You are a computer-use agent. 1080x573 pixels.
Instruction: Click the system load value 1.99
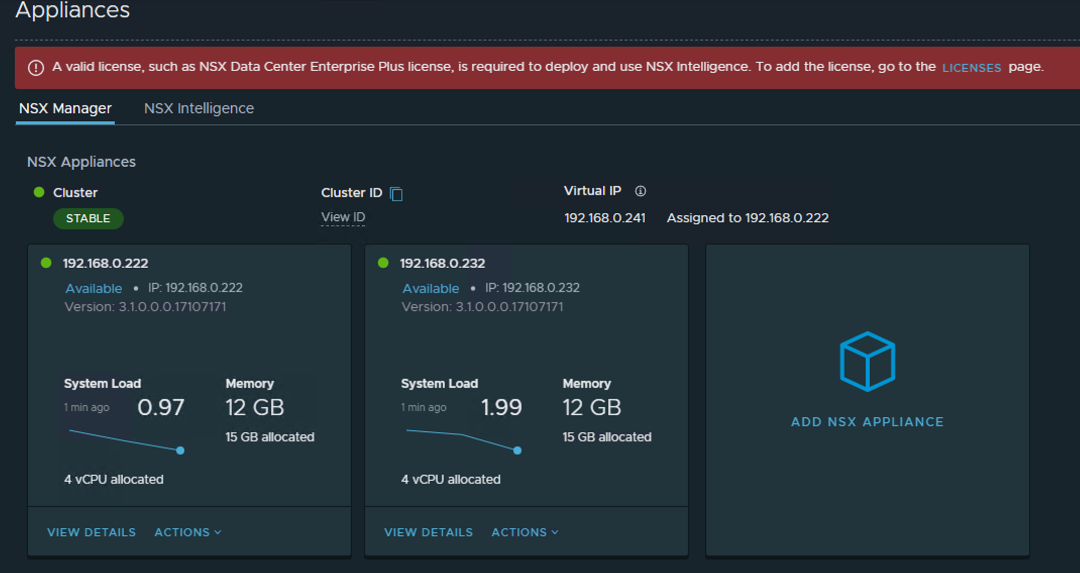[x=501, y=407]
